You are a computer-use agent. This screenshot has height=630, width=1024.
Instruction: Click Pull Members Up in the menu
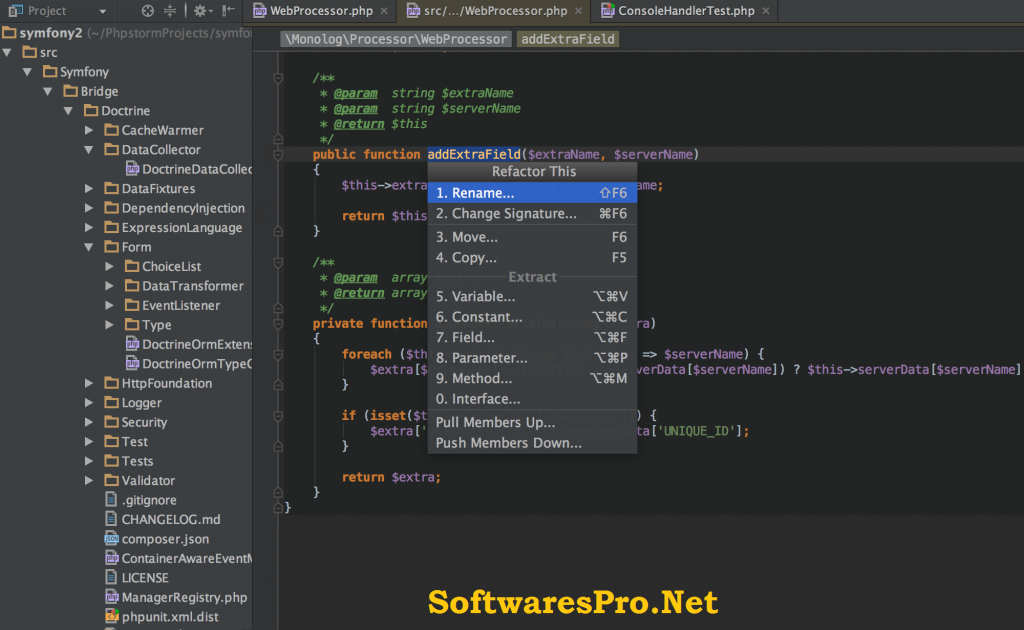(x=493, y=422)
